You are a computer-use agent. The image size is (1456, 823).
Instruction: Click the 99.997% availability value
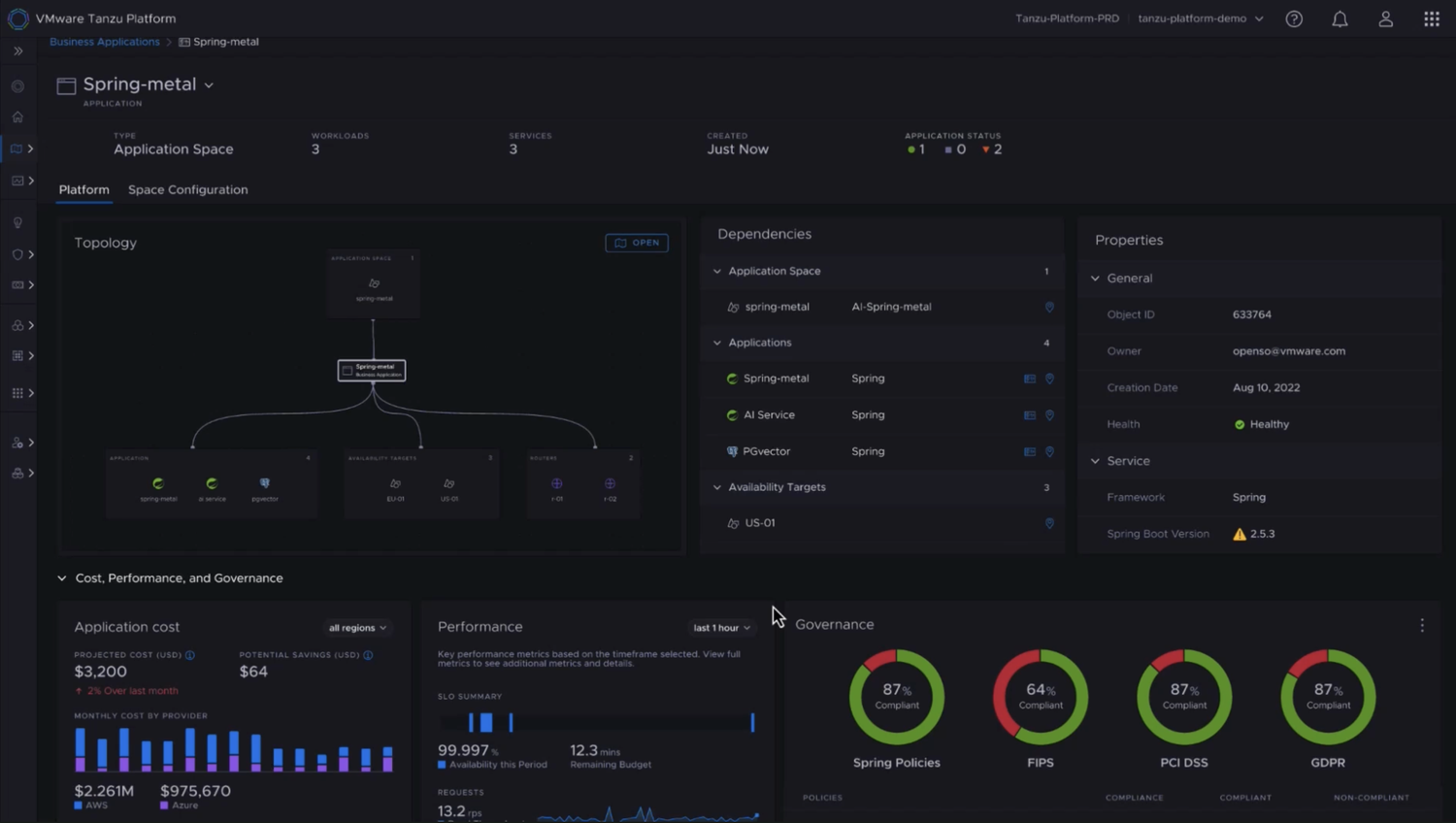[x=468, y=750]
